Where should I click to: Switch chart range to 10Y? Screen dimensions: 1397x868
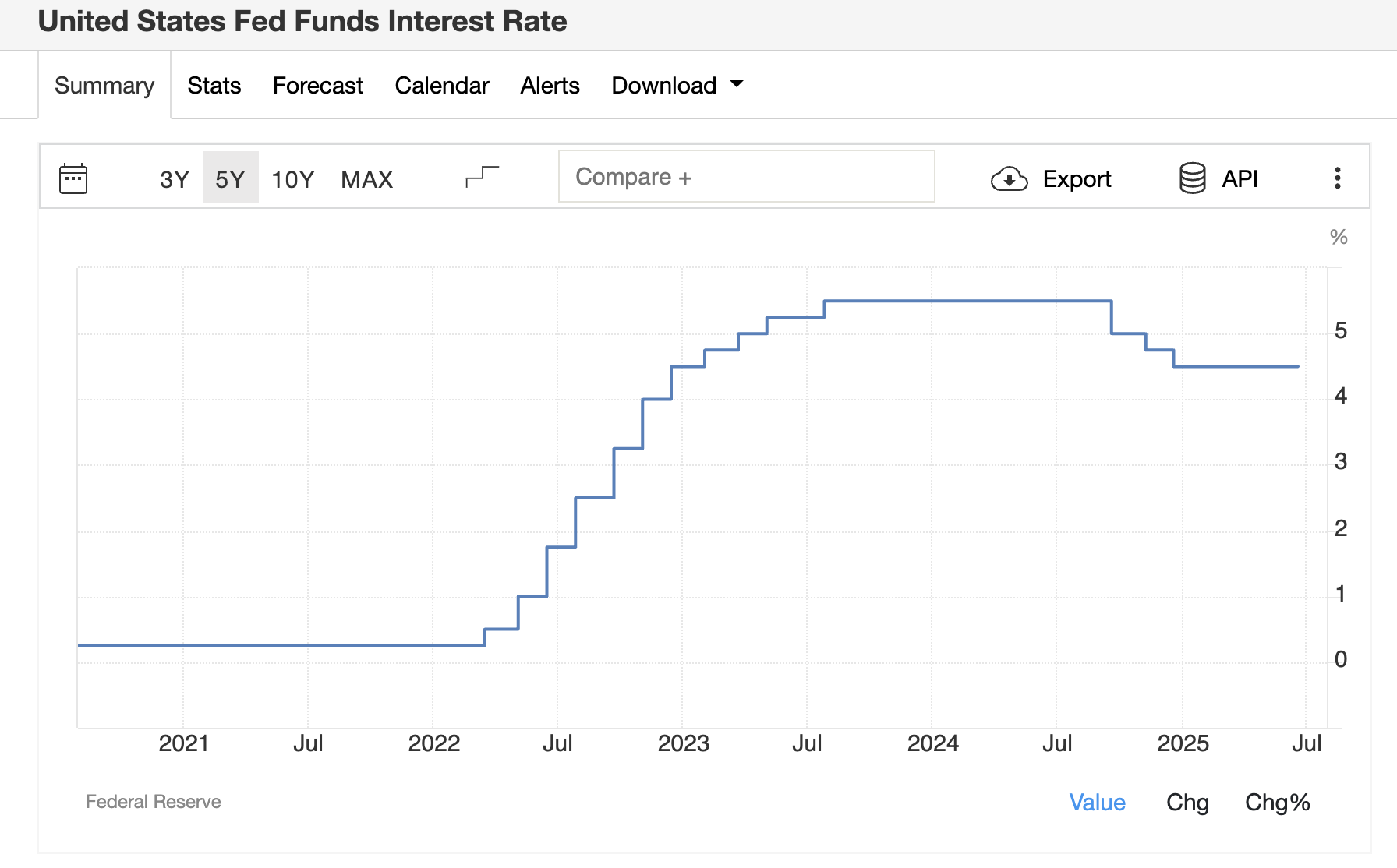click(292, 179)
